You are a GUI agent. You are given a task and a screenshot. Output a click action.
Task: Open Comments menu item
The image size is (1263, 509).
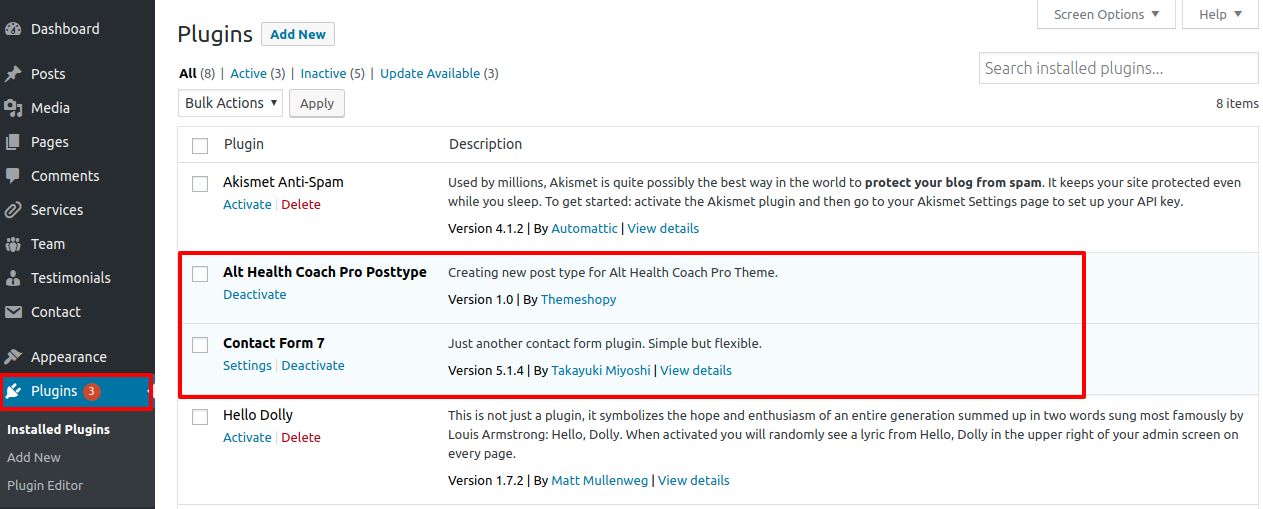65,176
